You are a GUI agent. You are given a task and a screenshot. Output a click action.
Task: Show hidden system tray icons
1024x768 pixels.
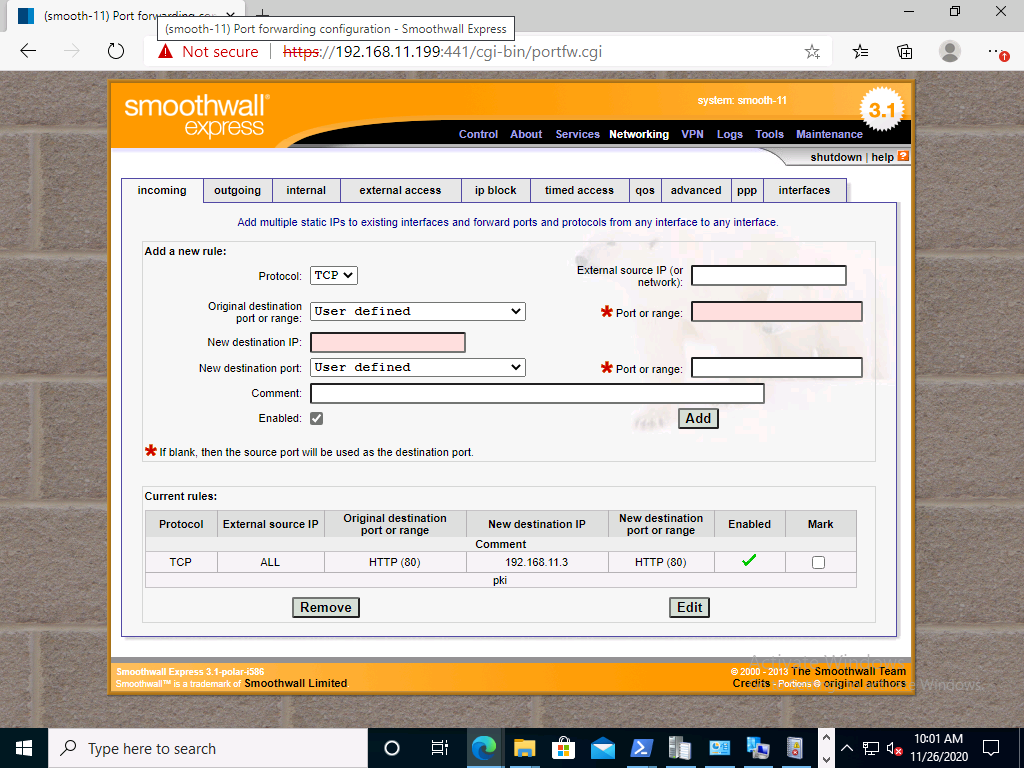point(846,748)
